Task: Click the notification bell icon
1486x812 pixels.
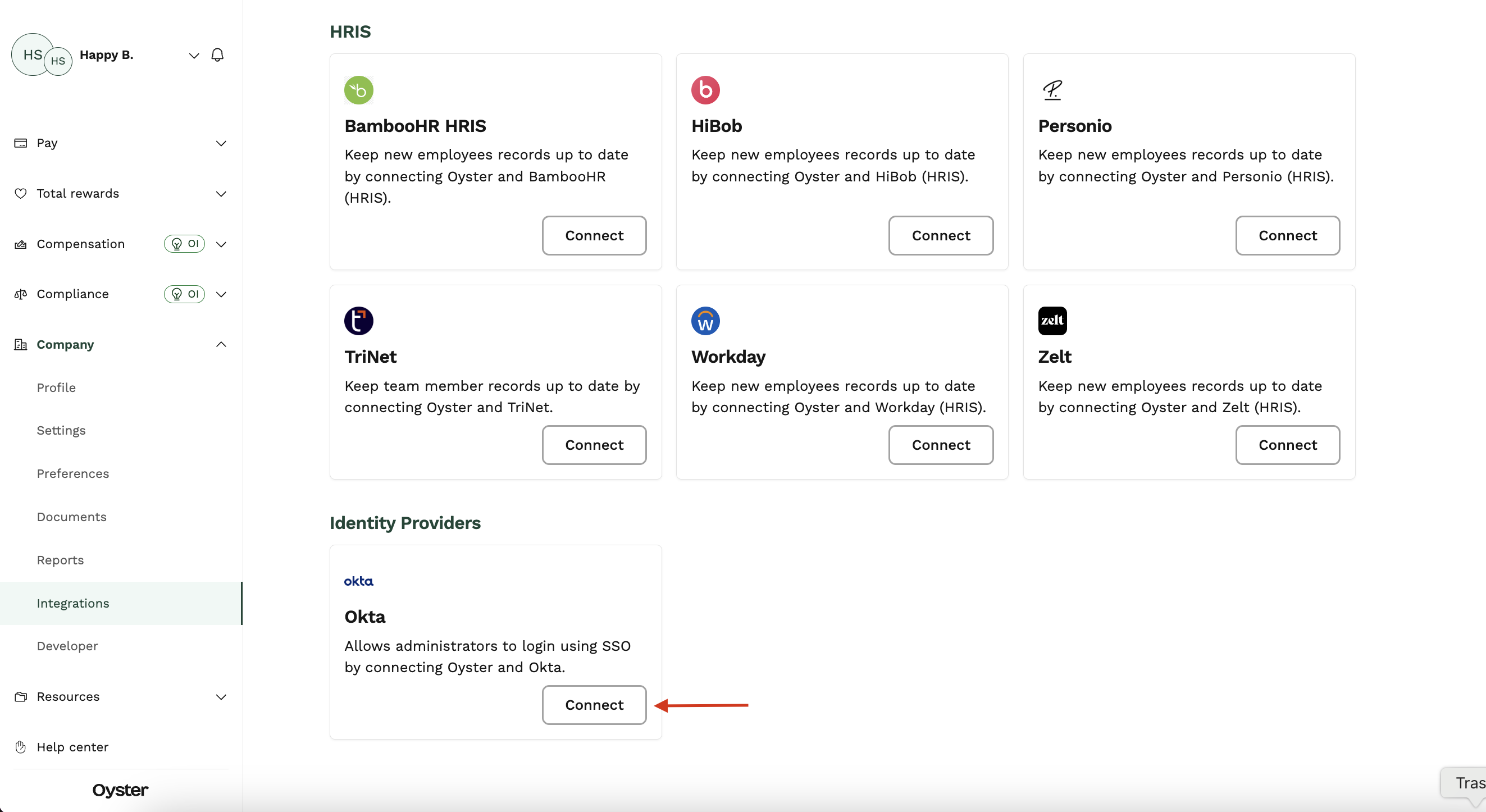Action: pos(217,55)
